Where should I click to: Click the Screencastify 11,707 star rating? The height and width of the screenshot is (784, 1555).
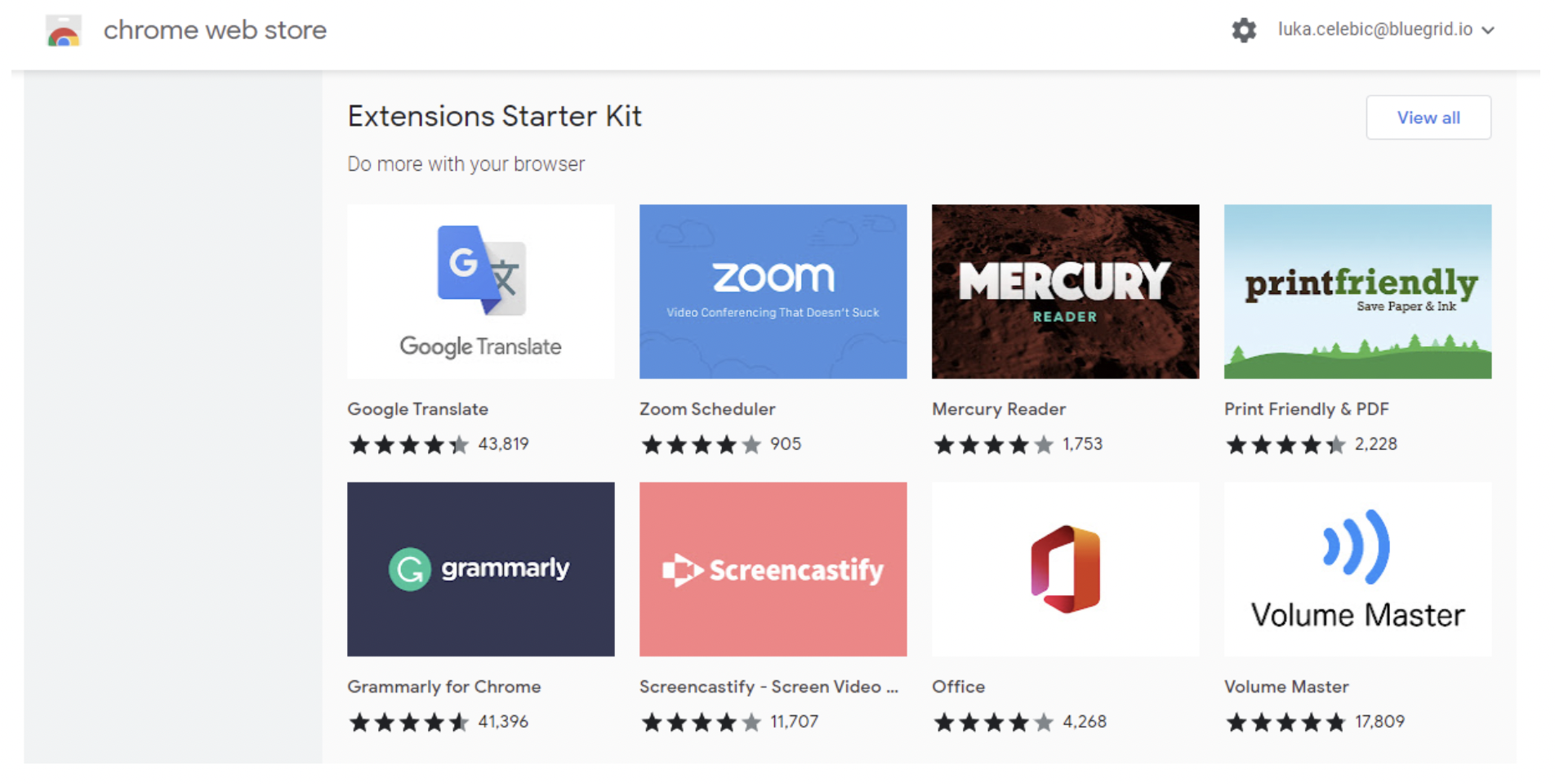(x=701, y=722)
